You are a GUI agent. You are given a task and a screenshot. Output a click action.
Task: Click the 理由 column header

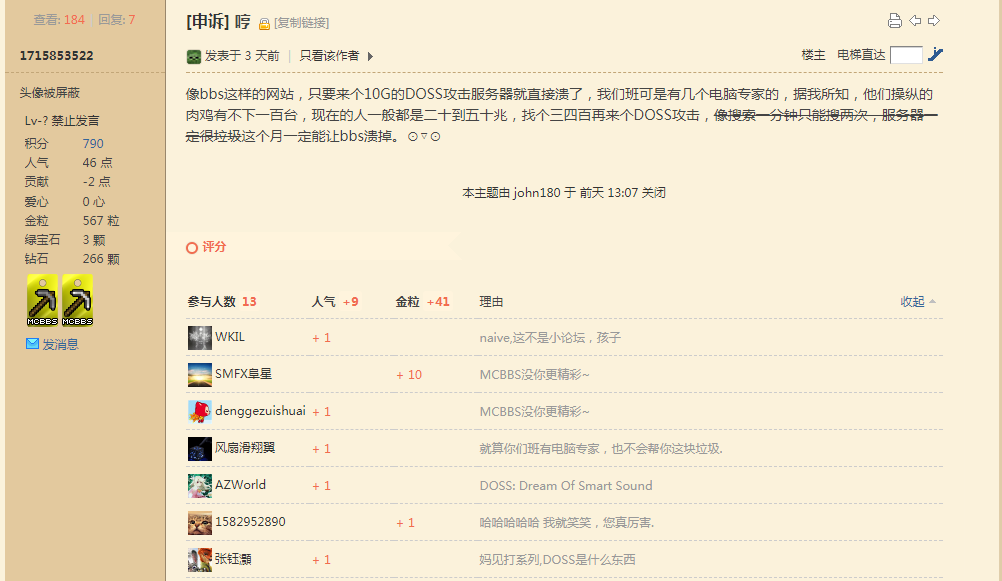[x=491, y=302]
